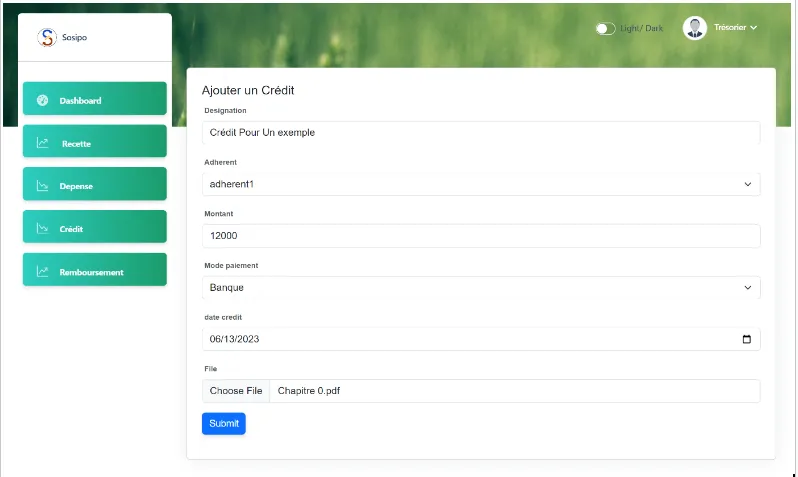
Task: Click the Crédit chart icon
Action: click(43, 229)
